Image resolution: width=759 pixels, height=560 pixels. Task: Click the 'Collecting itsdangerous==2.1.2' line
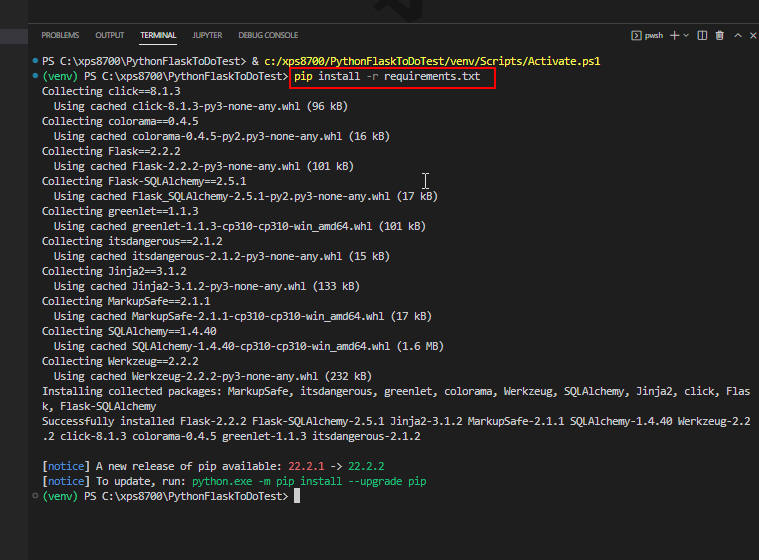click(132, 242)
